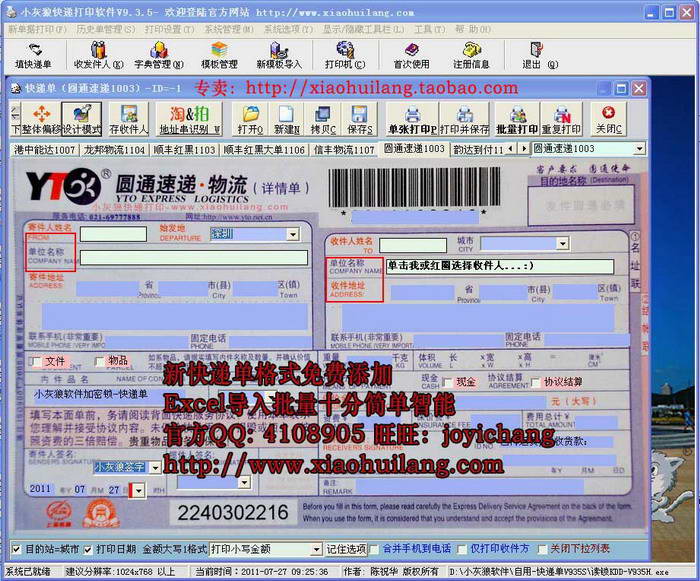Open the 打印设置 menu

coord(169,29)
